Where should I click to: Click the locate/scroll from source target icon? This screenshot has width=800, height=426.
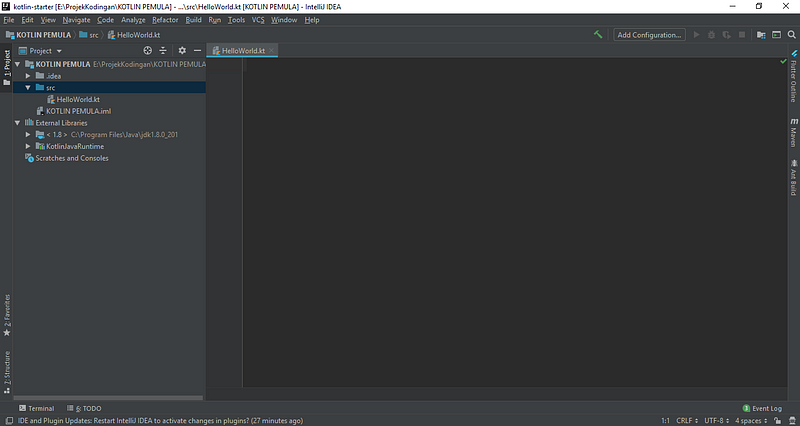147,51
